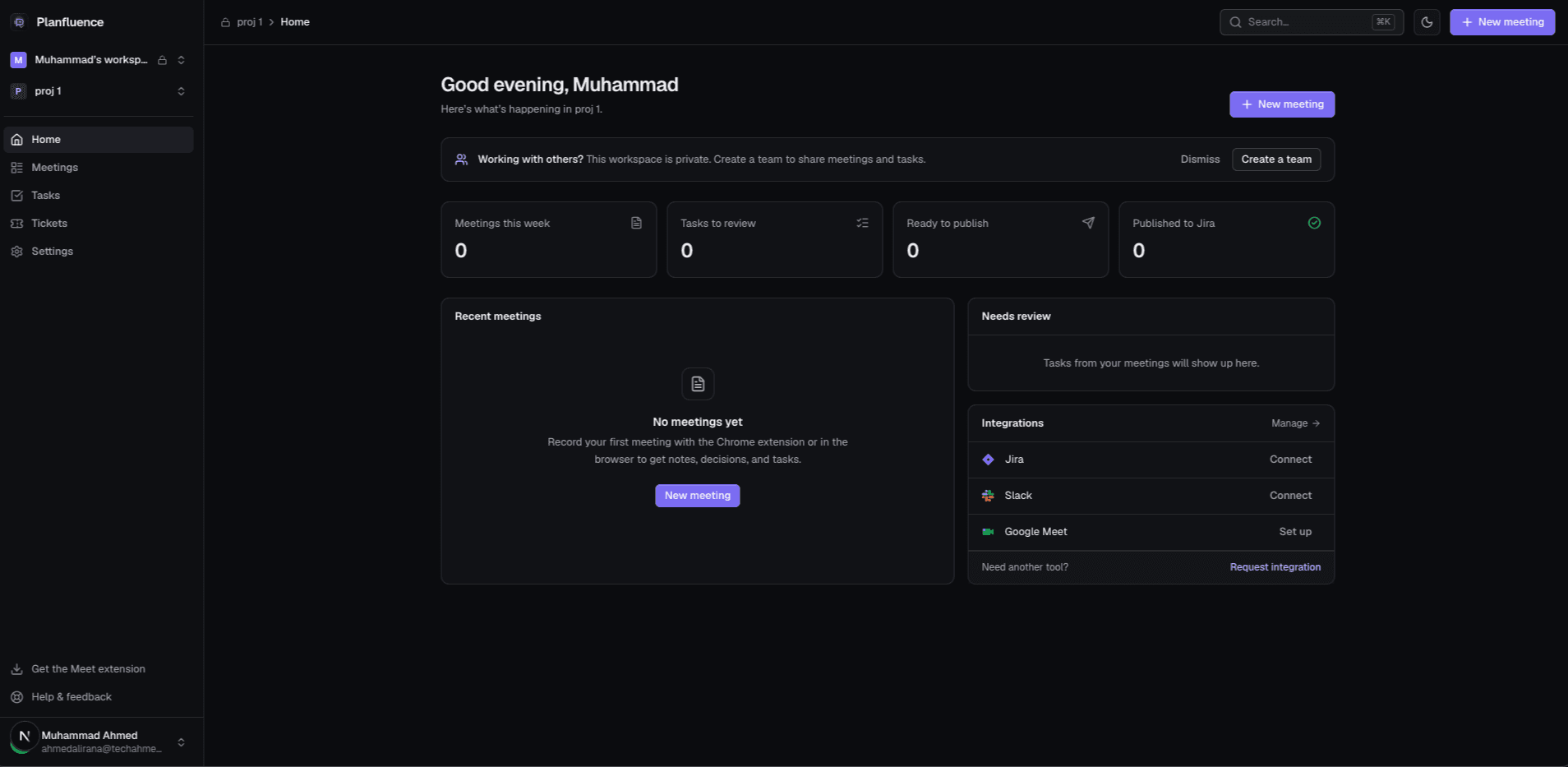Click the Needs review heading
The width and height of the screenshot is (1568, 767).
tap(1016, 317)
